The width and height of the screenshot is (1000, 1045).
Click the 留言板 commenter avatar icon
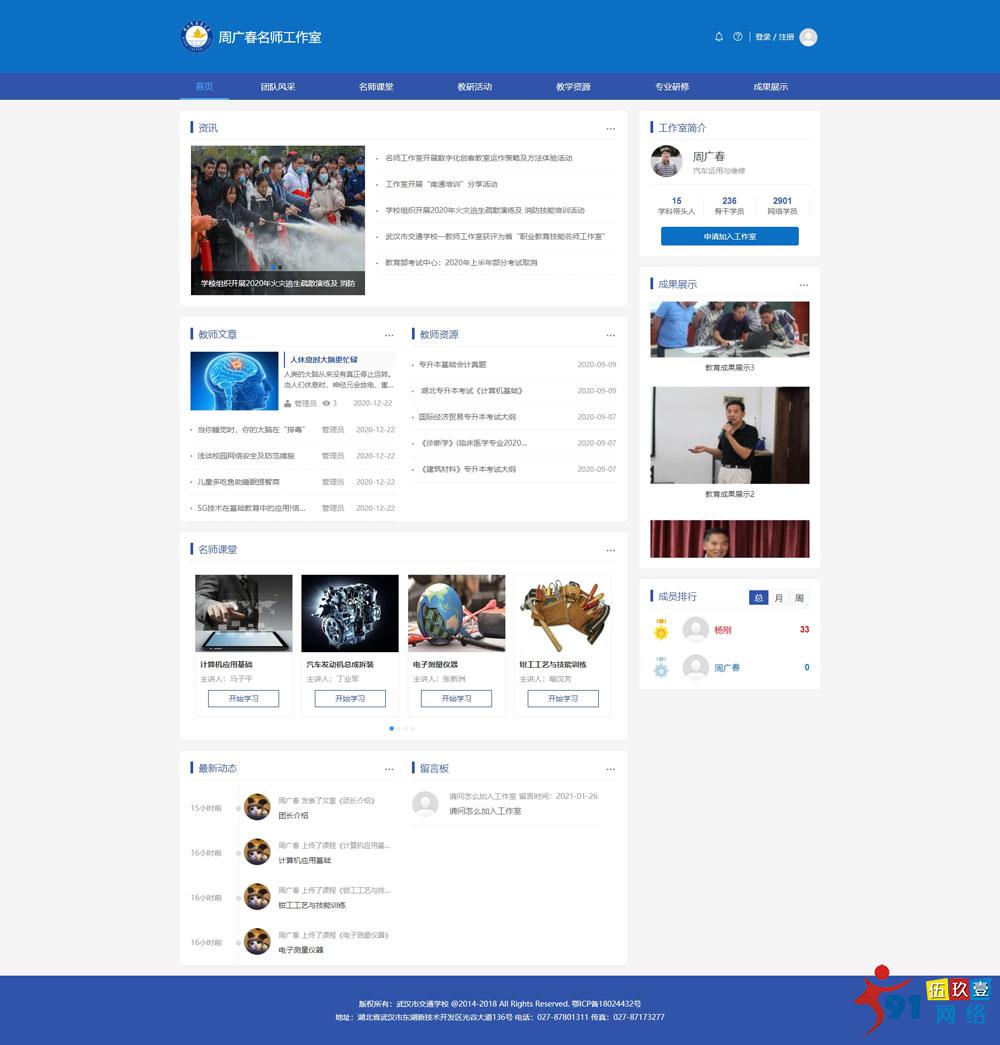pyautogui.click(x=425, y=803)
